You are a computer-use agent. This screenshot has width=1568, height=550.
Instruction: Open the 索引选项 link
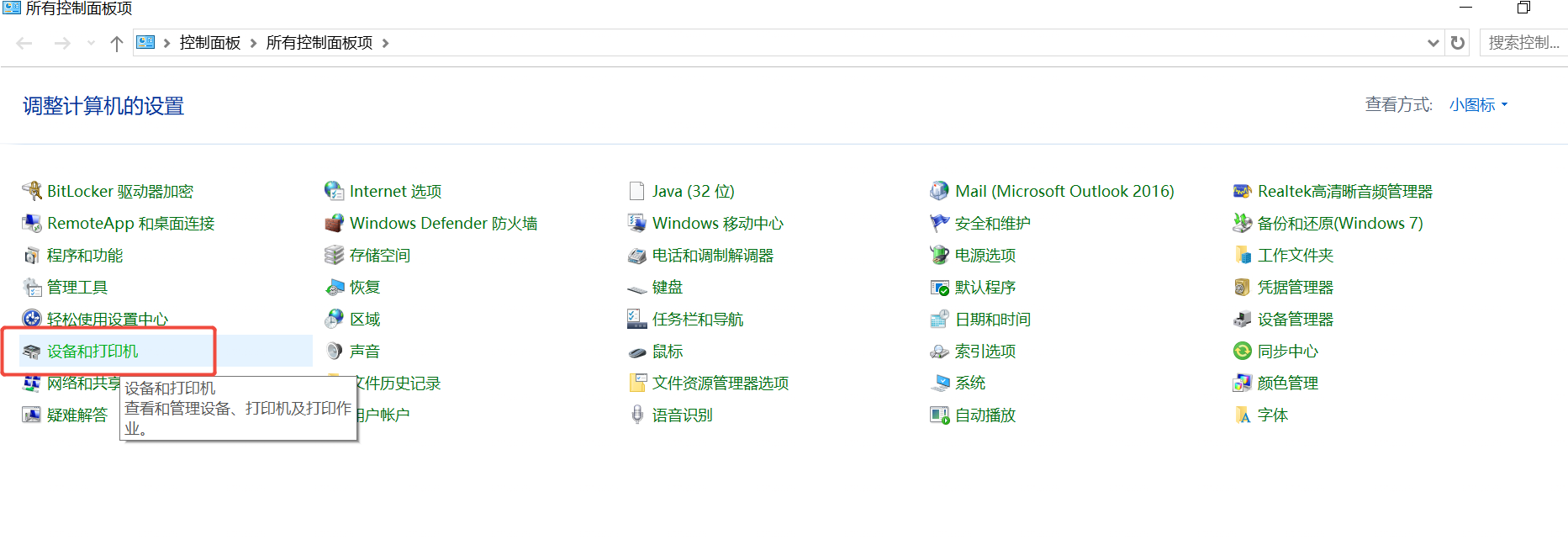point(985,351)
